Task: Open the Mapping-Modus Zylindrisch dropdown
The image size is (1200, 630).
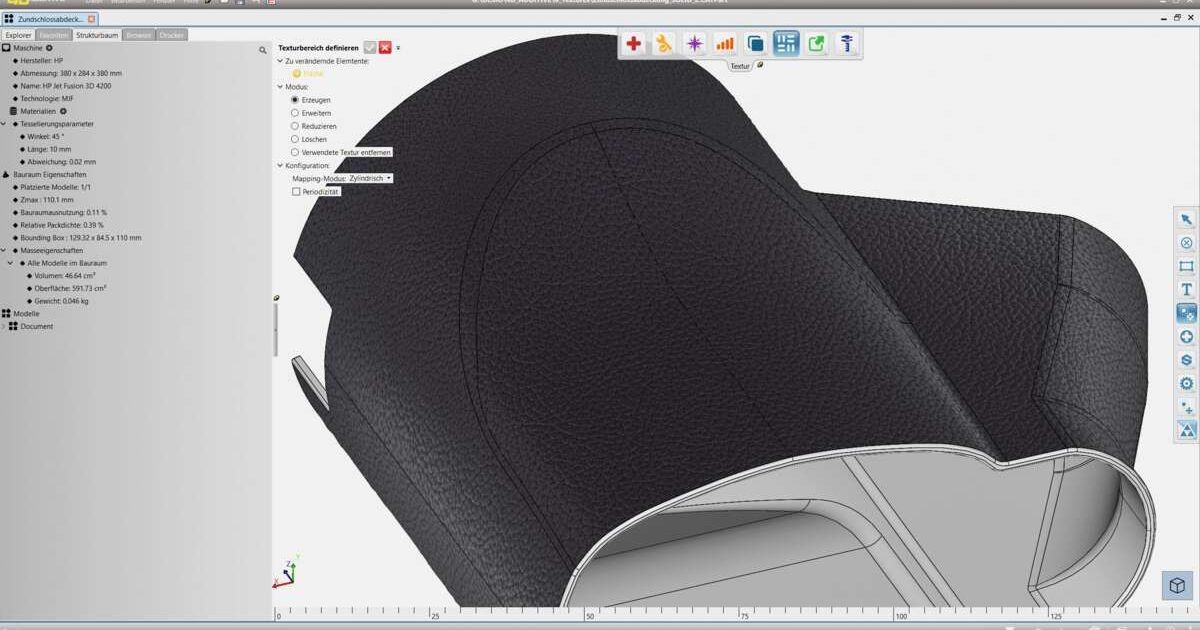Action: click(x=370, y=178)
